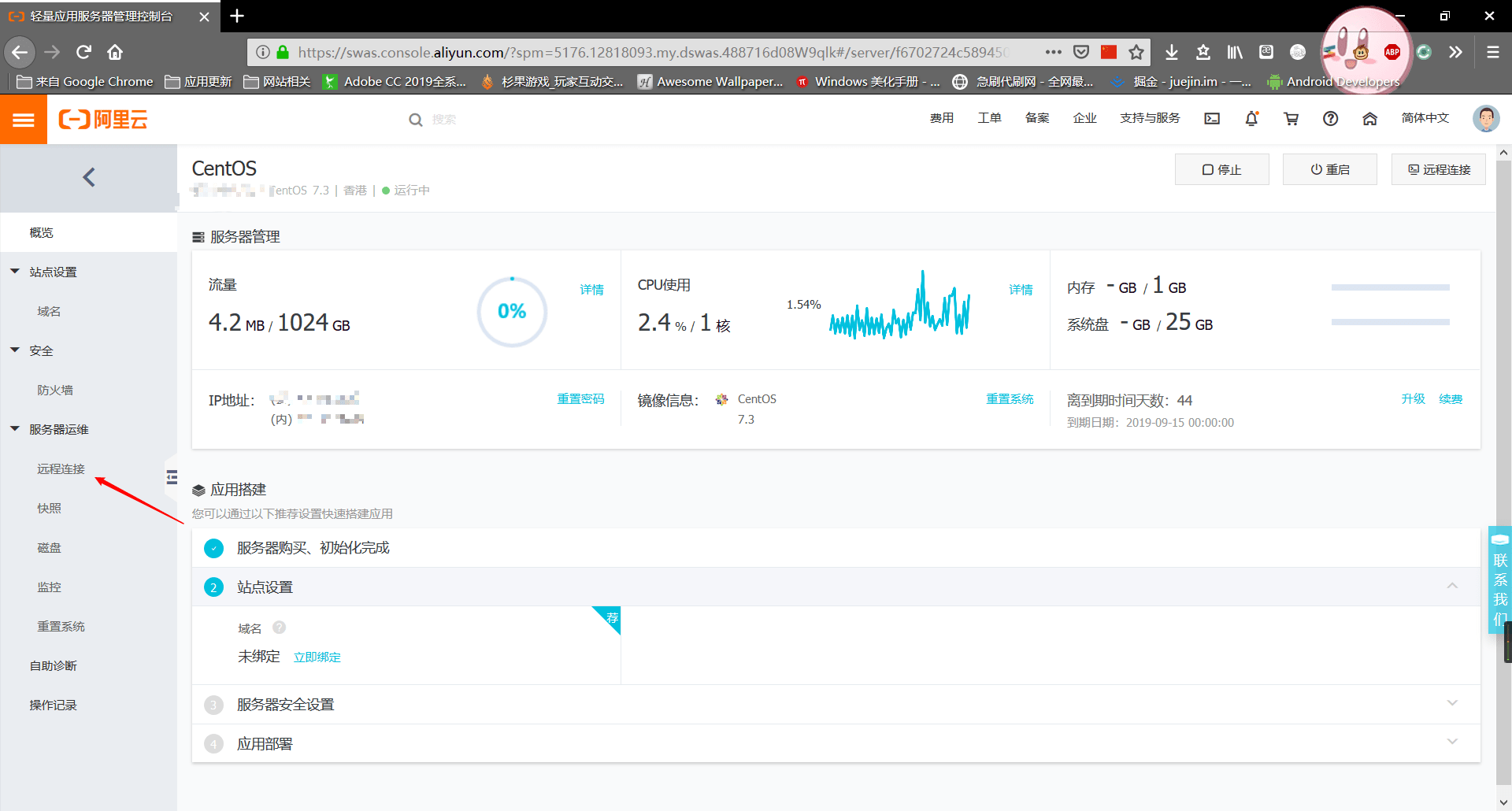Click the sidebar collapse handle icon

pos(172,477)
